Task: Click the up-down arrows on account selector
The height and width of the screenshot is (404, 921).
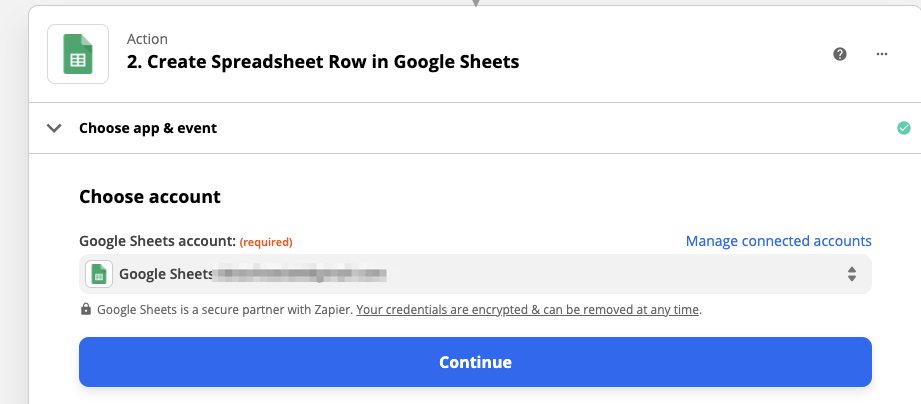Action: click(851, 274)
